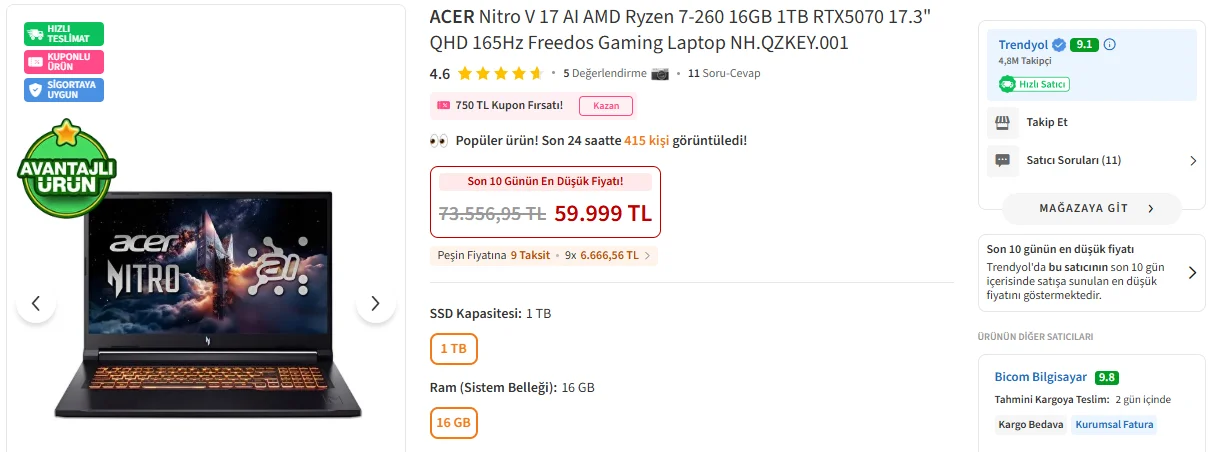
Task: Click the Avantajlı Ürün star badge
Action: coord(67,170)
